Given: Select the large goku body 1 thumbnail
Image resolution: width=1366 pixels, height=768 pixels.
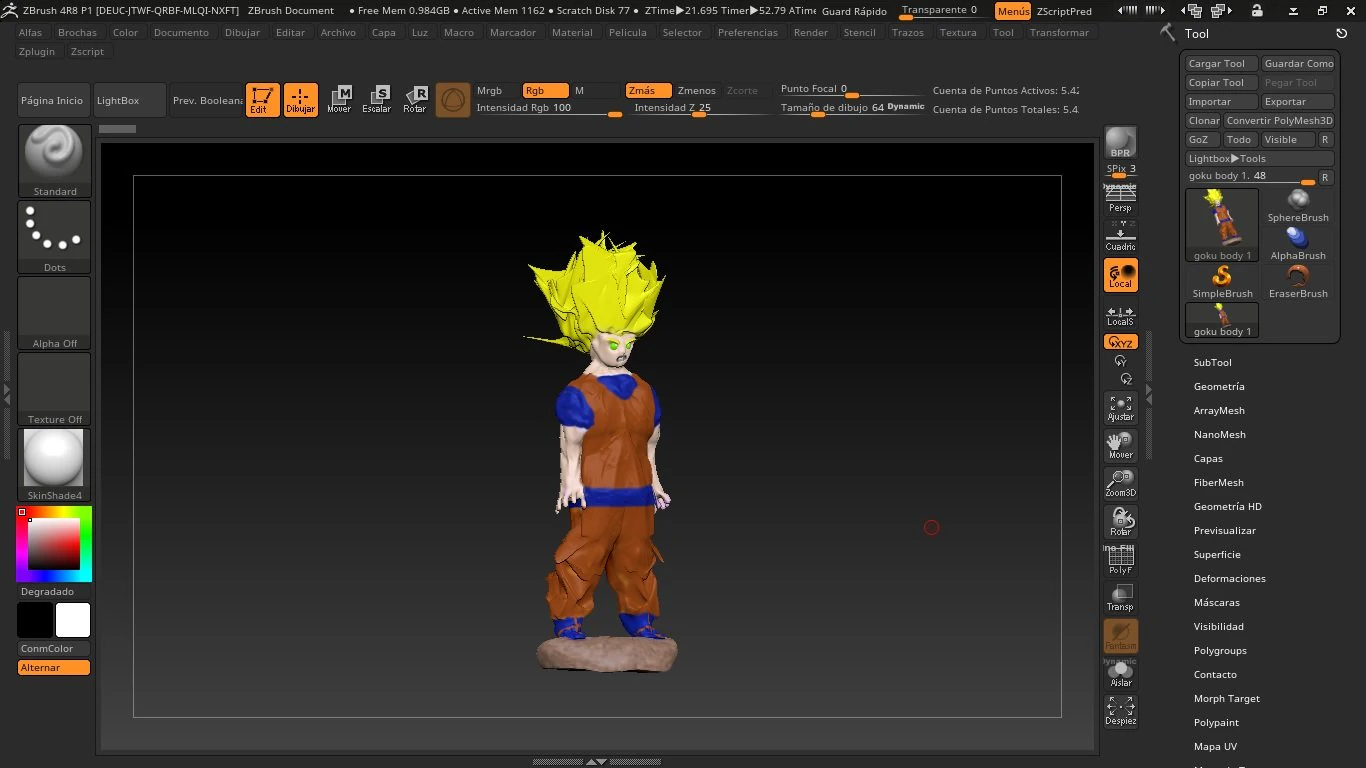Looking at the screenshot, I should pyautogui.click(x=1222, y=225).
